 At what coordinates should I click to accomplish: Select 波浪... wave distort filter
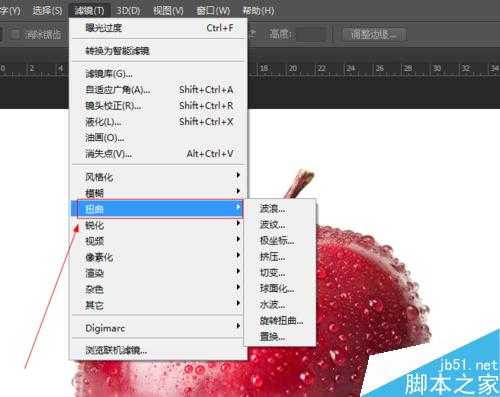point(280,209)
